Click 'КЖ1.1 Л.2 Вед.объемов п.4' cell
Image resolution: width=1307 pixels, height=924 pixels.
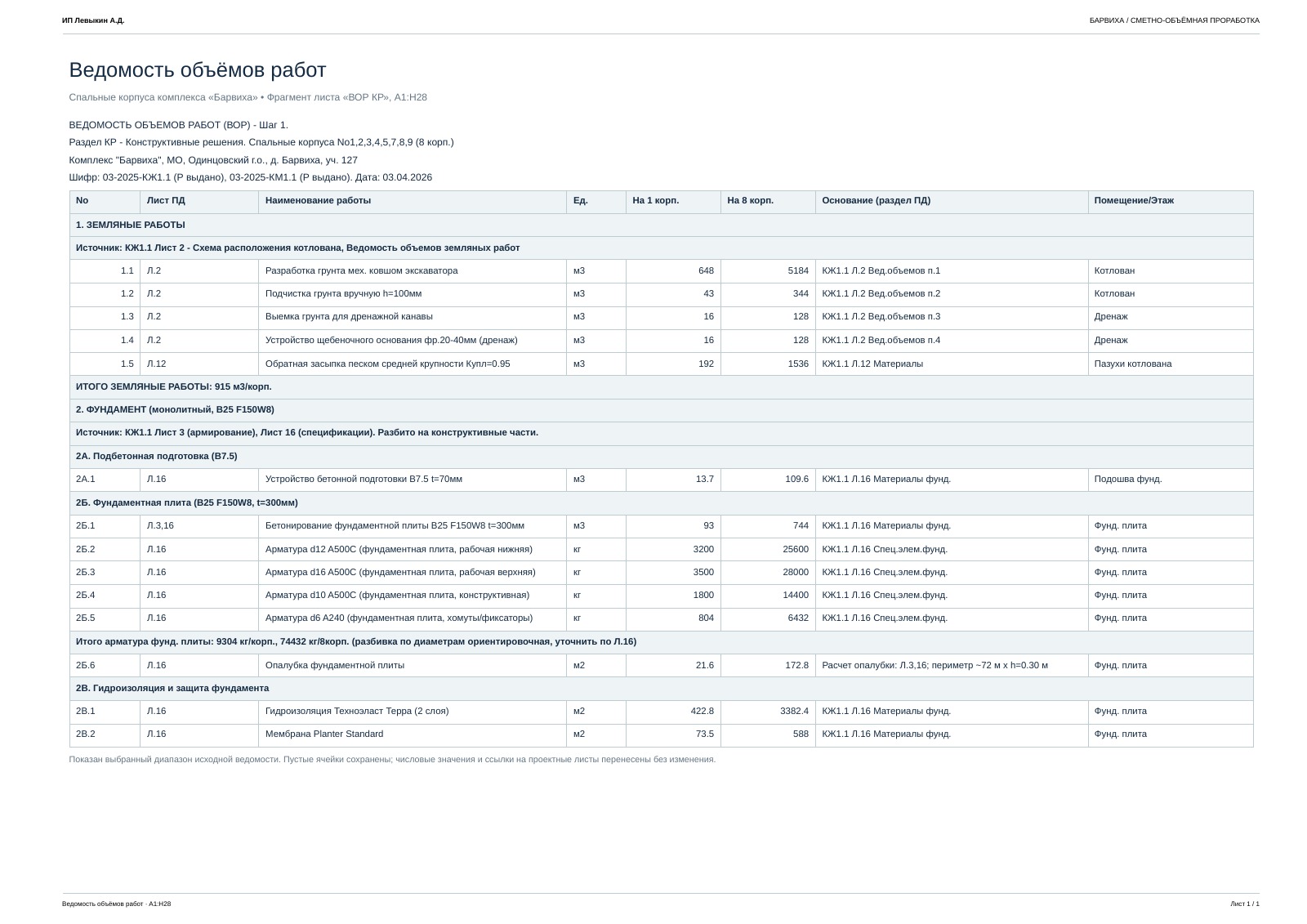click(x=952, y=341)
